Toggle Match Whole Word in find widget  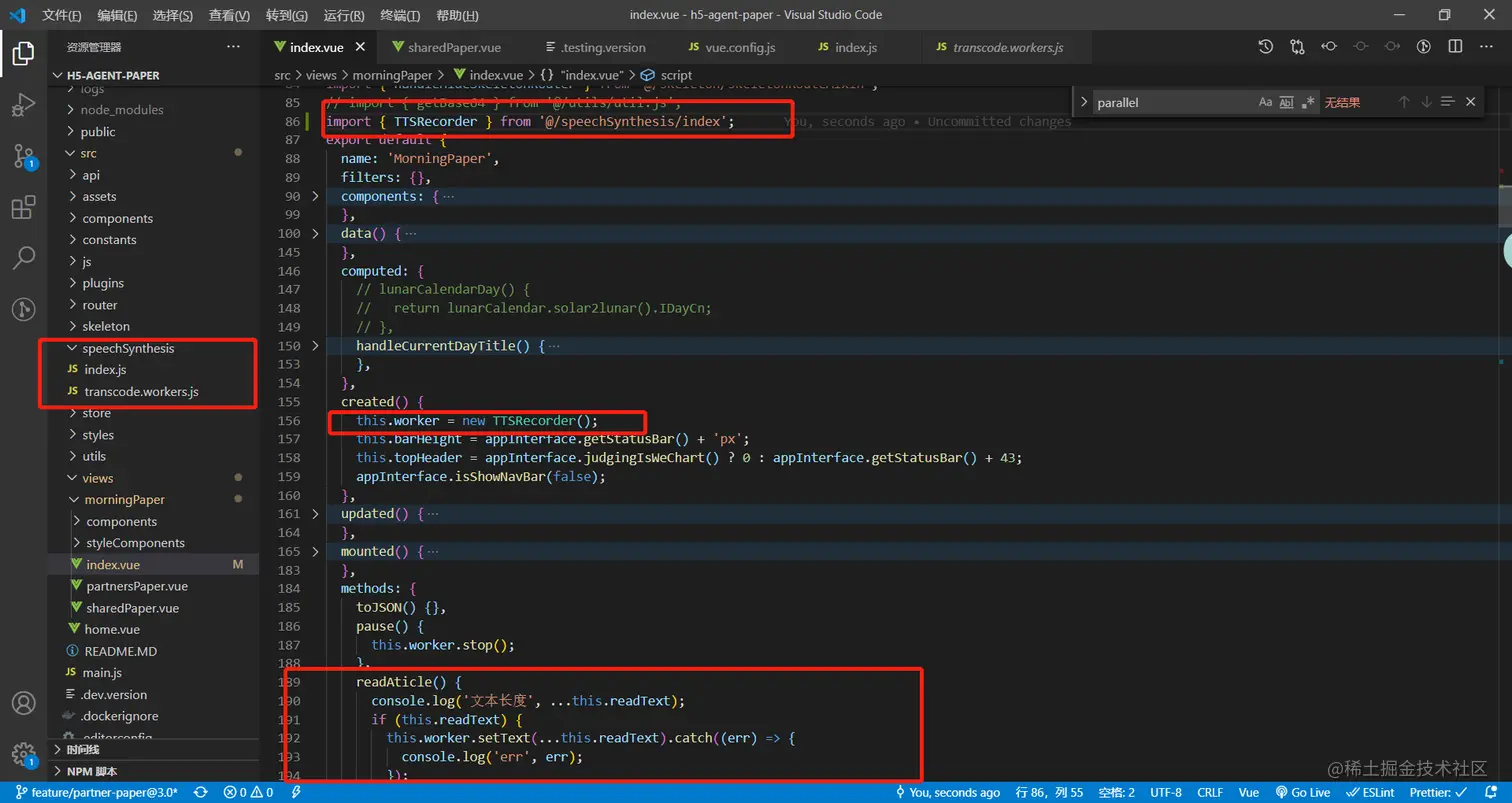coord(1287,102)
